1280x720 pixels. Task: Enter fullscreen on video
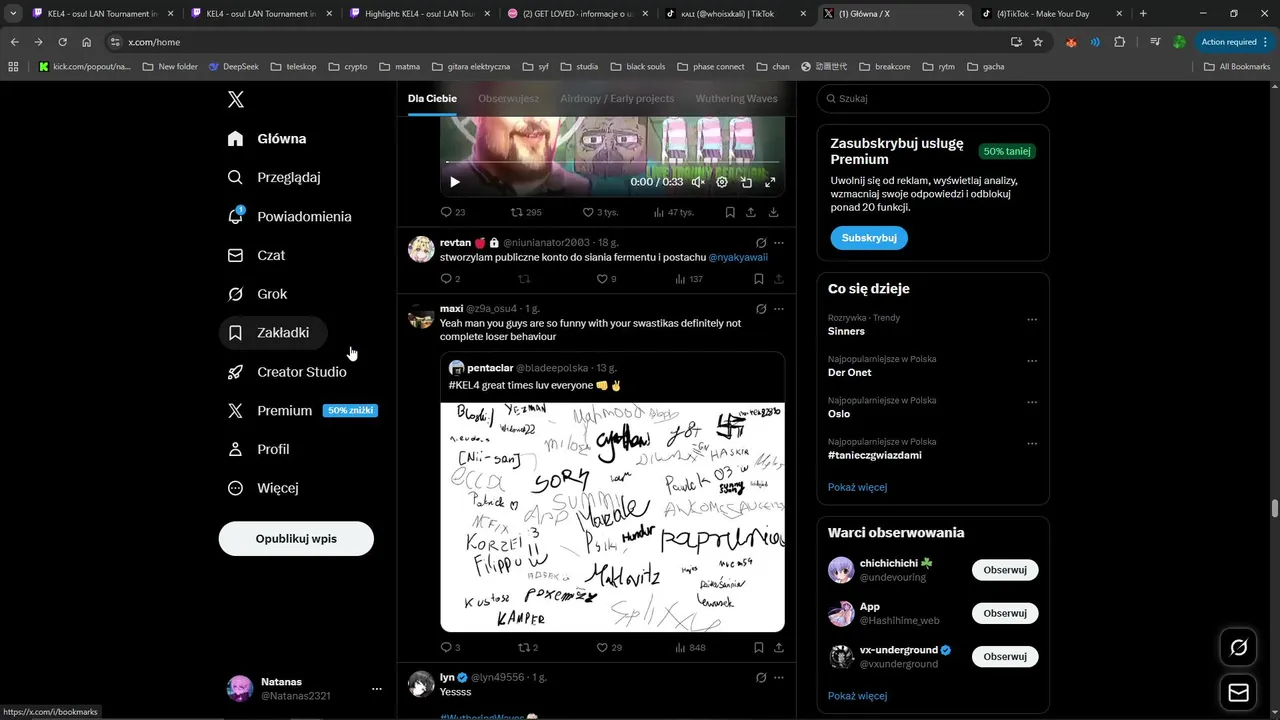click(770, 182)
